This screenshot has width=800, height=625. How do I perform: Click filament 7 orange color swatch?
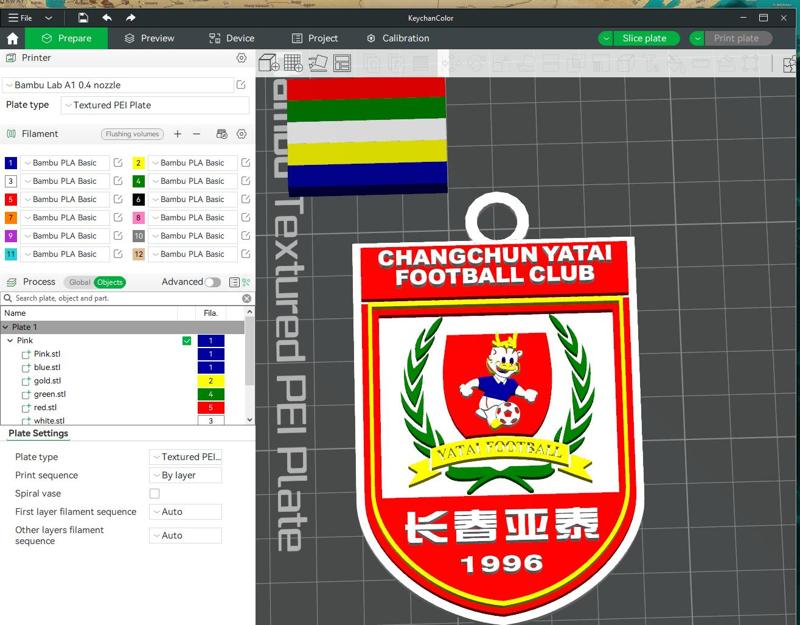pyautogui.click(x=11, y=218)
